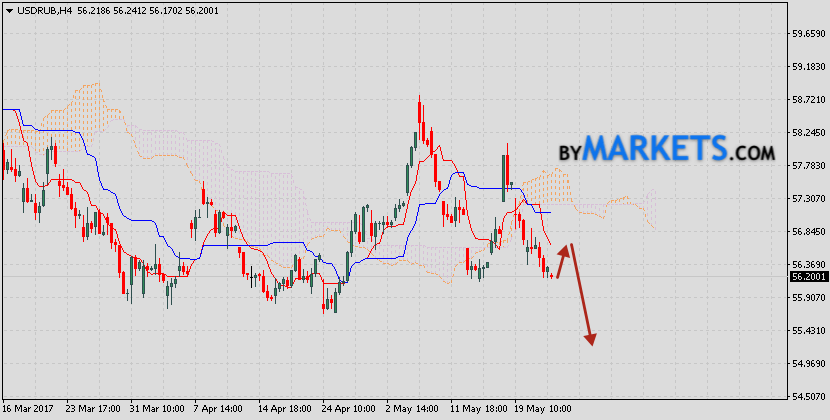Select the 24 Apr 10:00 time label
Screen dimensions: 830x420
pos(347,409)
